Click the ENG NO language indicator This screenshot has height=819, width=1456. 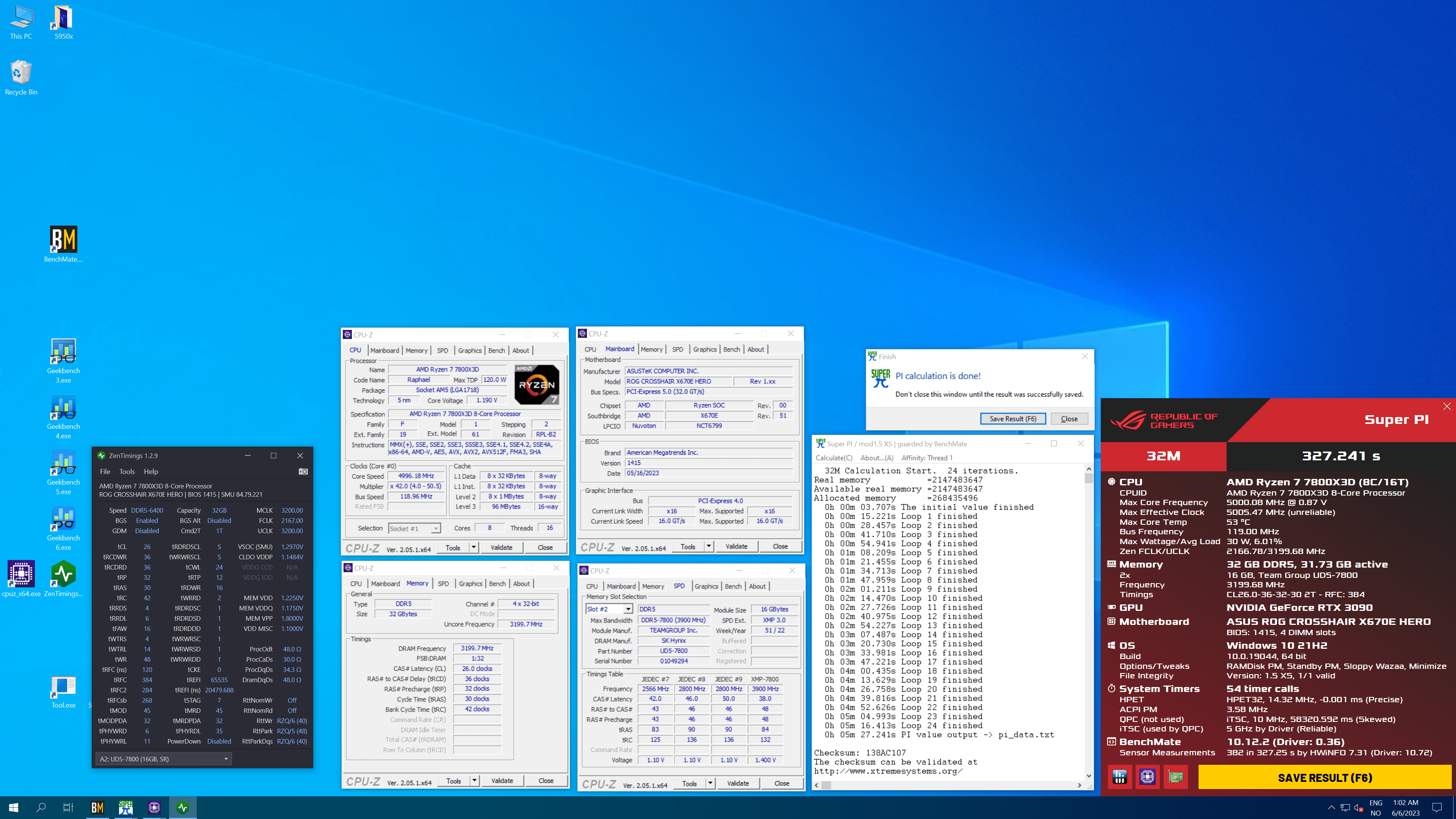[x=1376, y=808]
